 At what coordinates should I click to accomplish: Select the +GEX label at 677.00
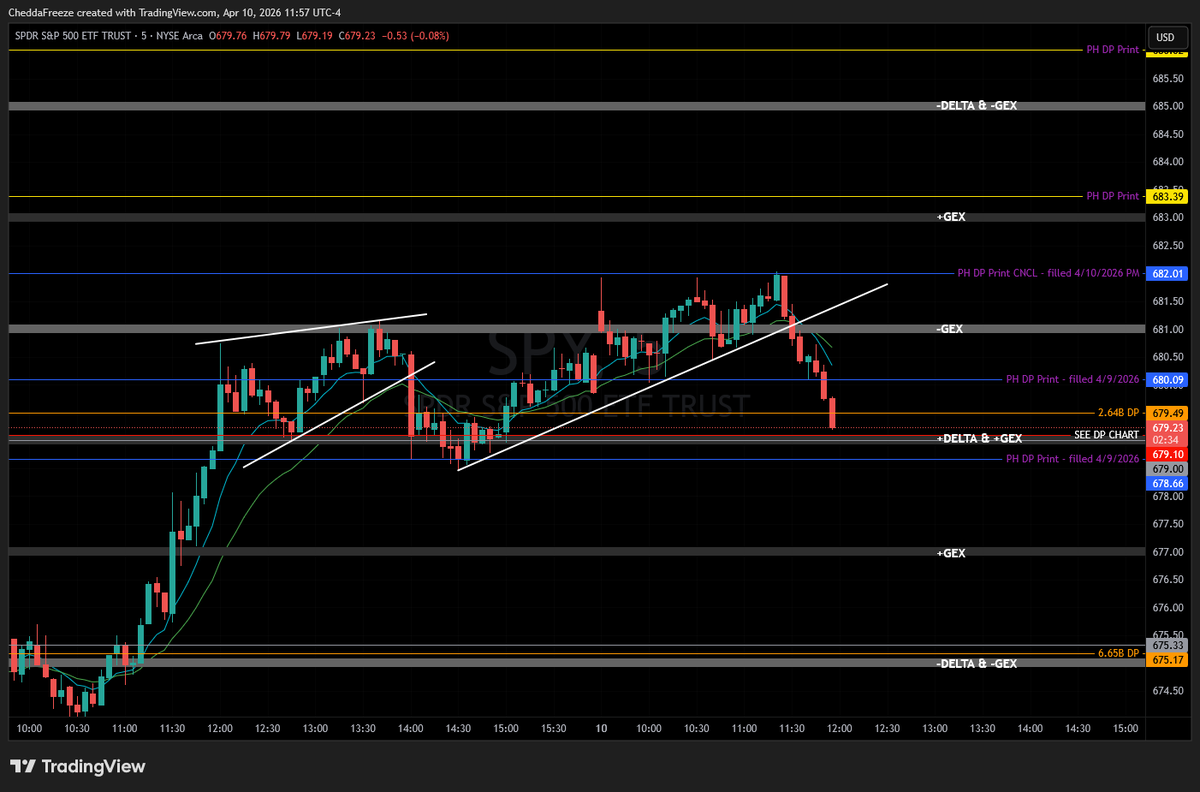click(951, 553)
